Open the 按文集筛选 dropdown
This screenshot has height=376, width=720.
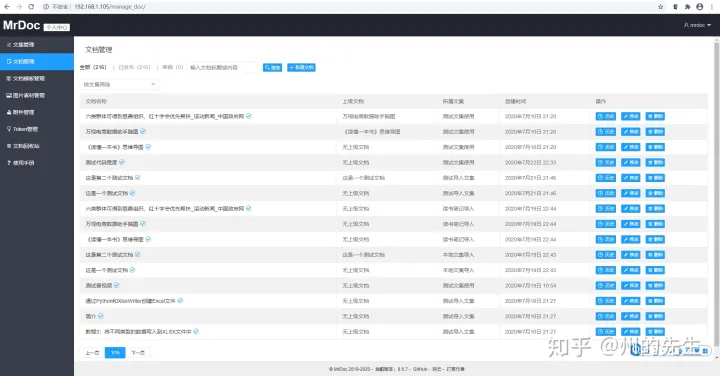[x=119, y=84]
